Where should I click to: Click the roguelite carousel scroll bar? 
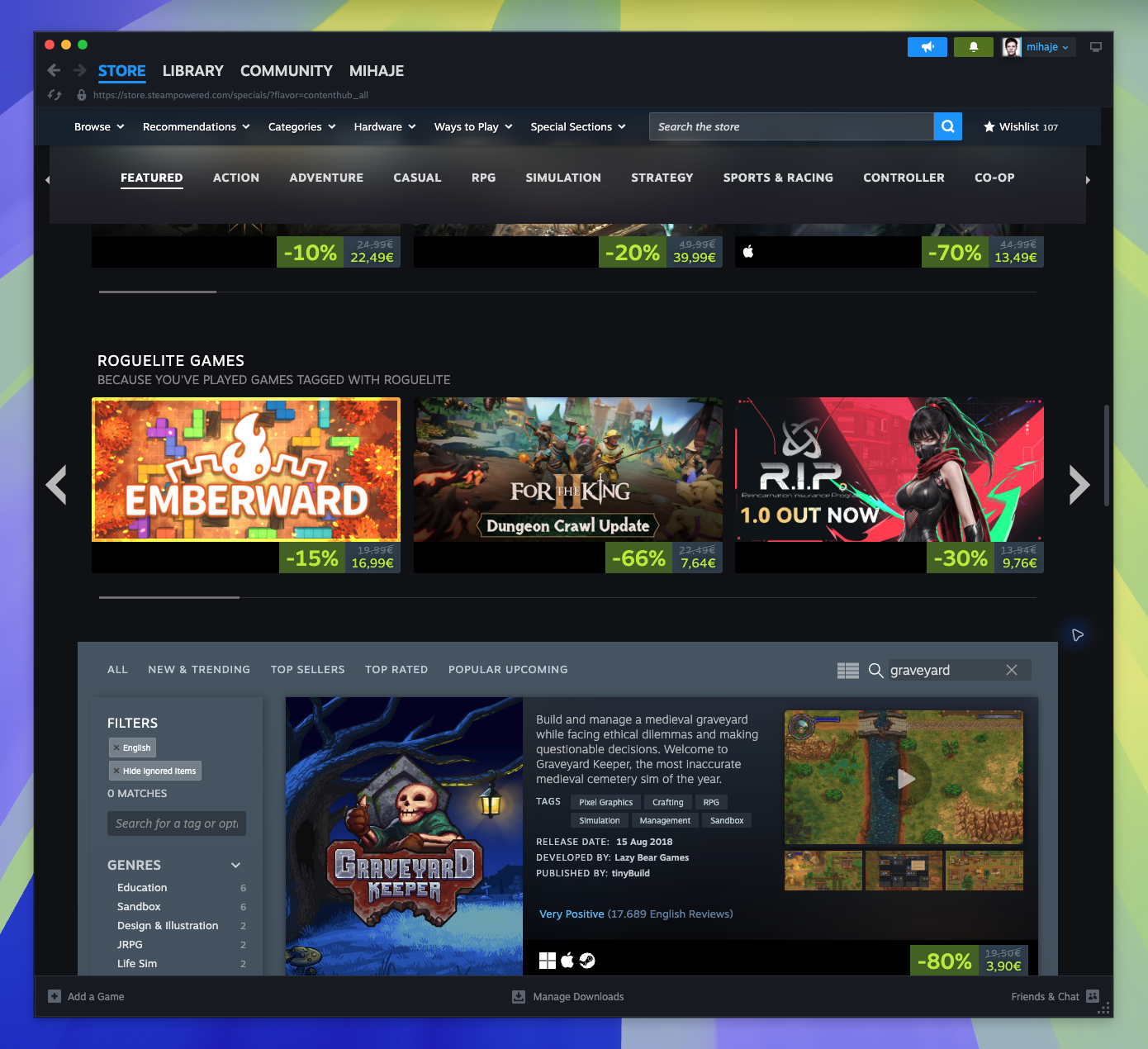click(x=169, y=597)
